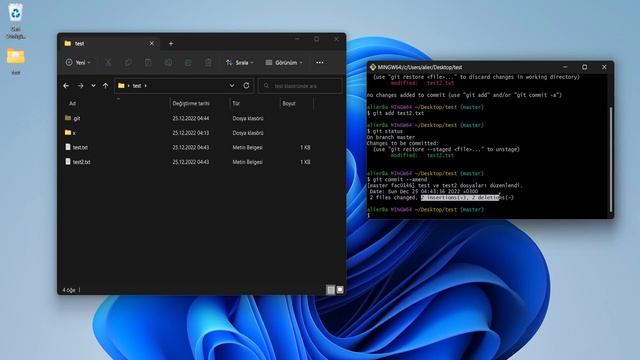The height and width of the screenshot is (360, 640).
Task: Add a new Explorer tab
Action: [x=171, y=43]
